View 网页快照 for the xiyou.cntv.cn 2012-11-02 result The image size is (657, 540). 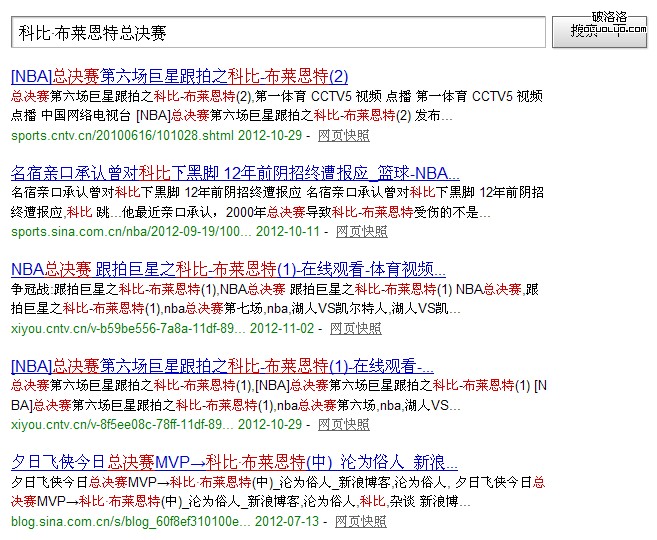pos(355,328)
